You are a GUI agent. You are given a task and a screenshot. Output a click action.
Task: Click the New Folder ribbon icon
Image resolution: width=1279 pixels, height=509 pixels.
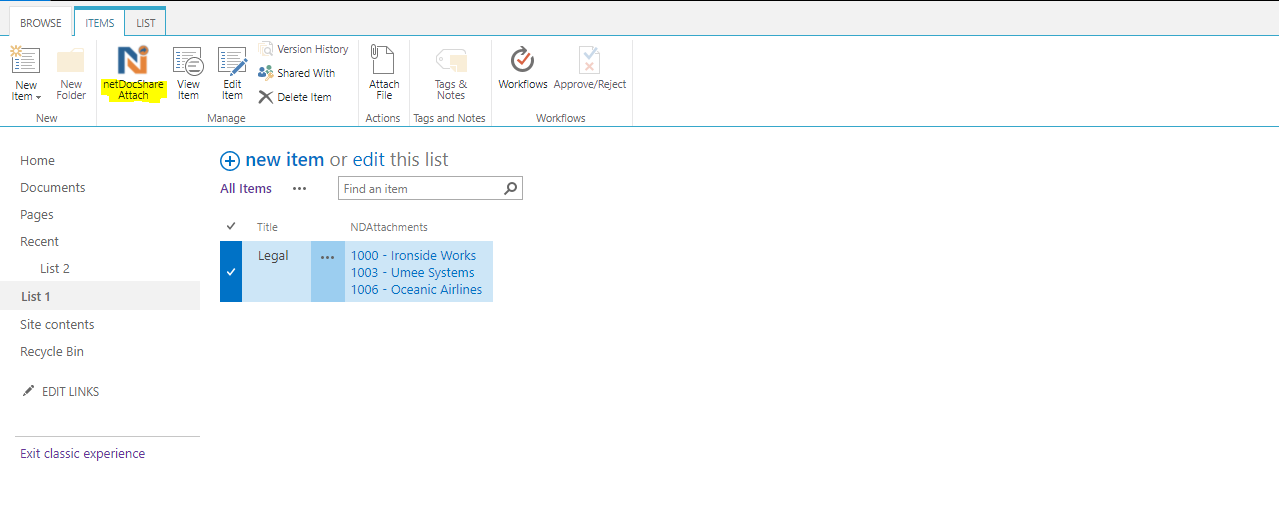click(71, 60)
